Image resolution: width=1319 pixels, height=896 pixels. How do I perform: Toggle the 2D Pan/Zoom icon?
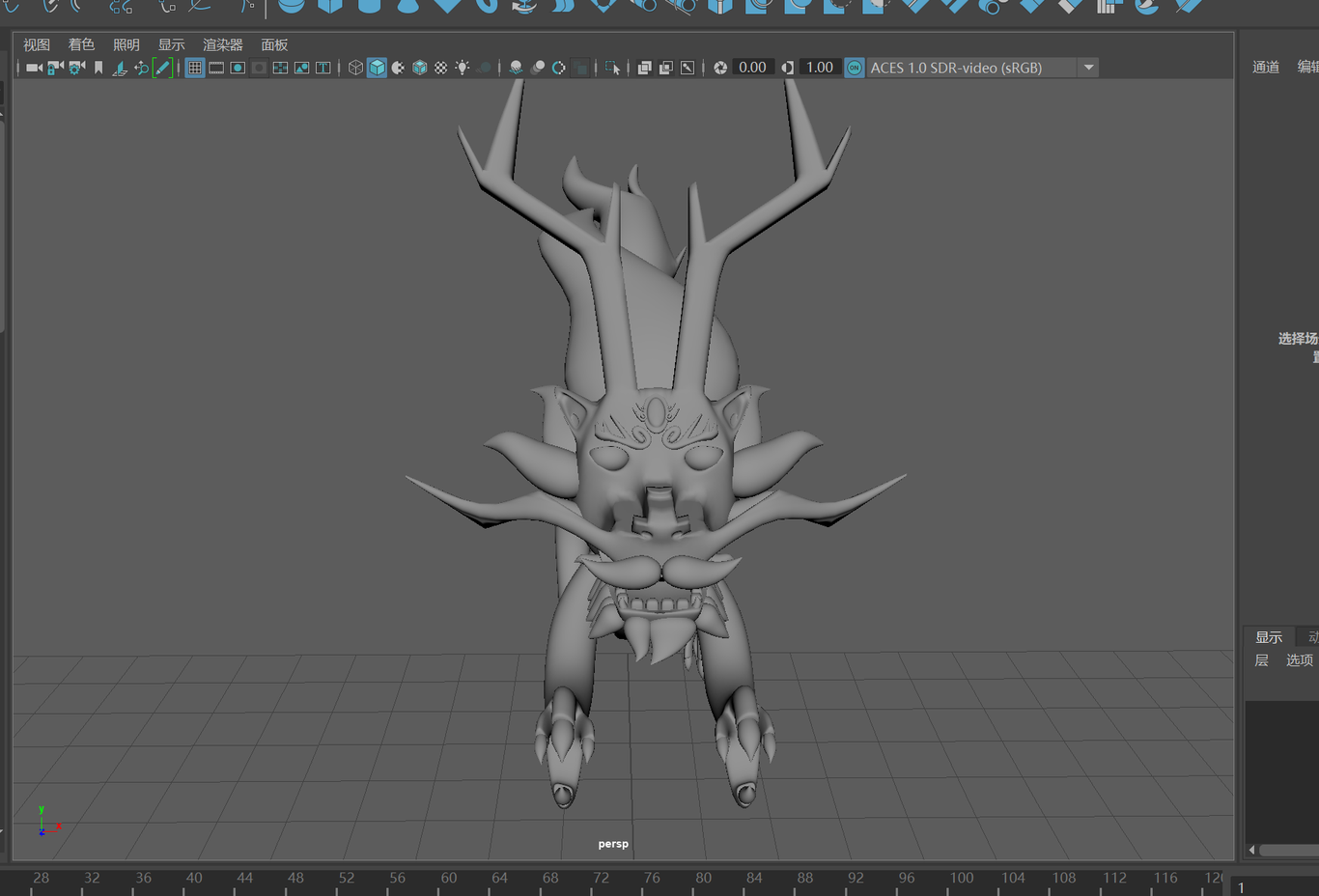click(141, 68)
